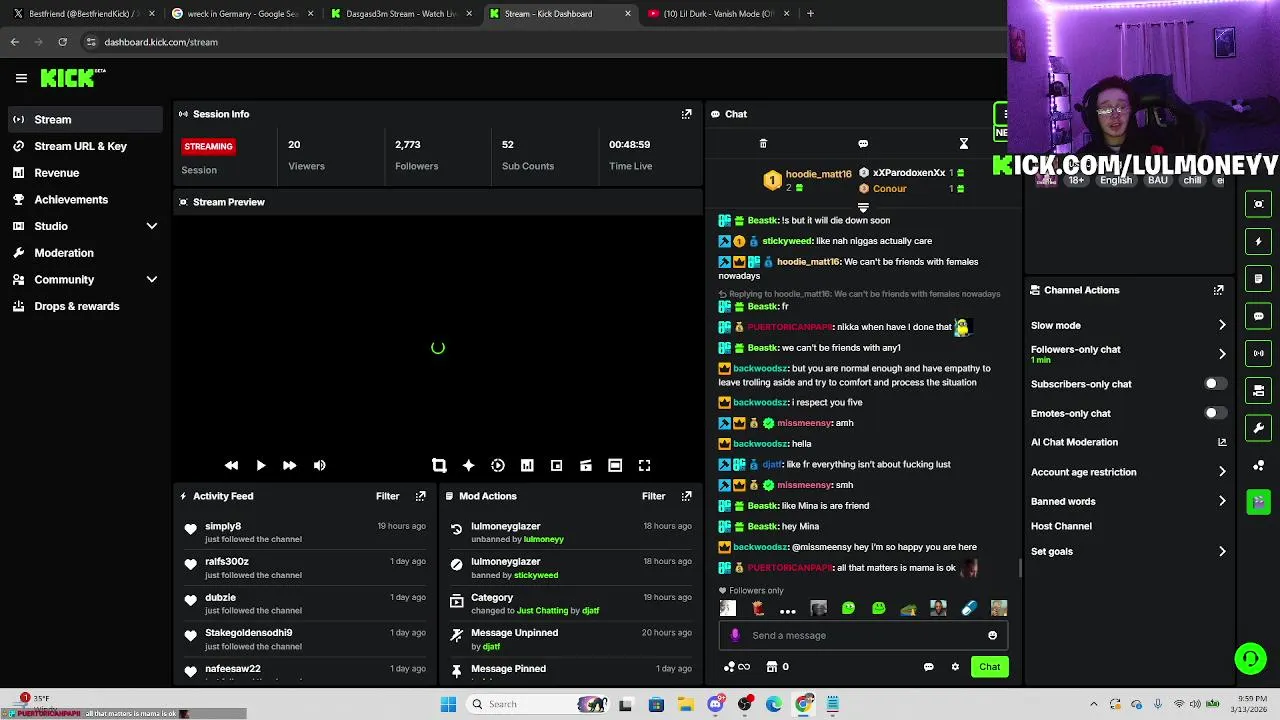Open djatf link in Category mod action
This screenshot has width=1280, height=720.
590,611
